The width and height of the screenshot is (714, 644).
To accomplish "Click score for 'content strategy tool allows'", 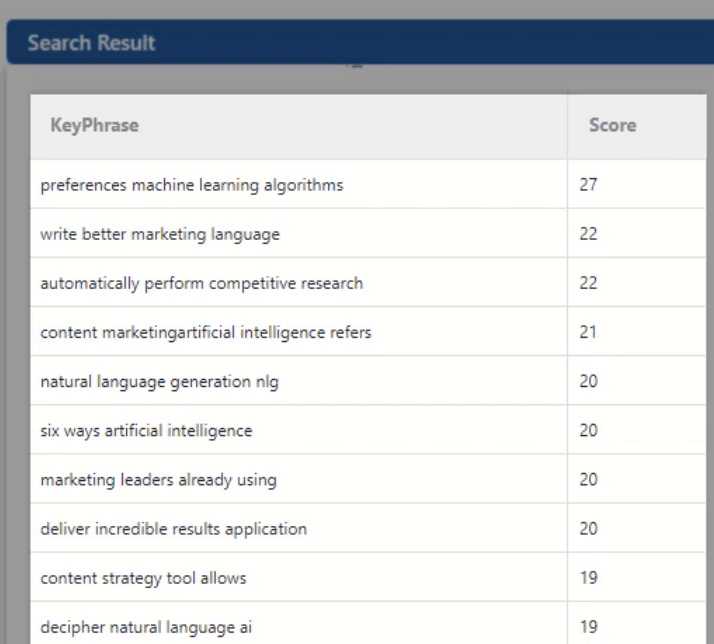I will (588, 577).
